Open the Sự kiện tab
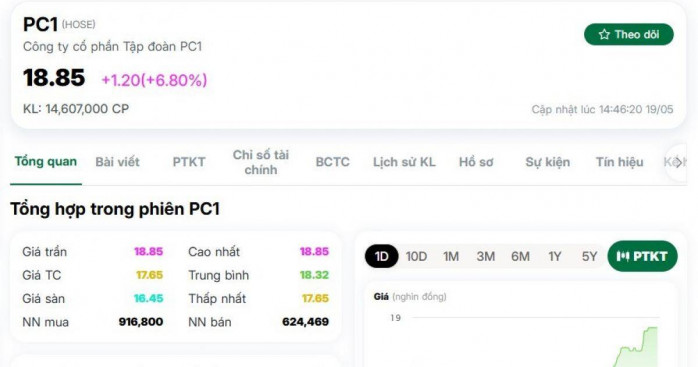This screenshot has width=698, height=367. click(548, 162)
